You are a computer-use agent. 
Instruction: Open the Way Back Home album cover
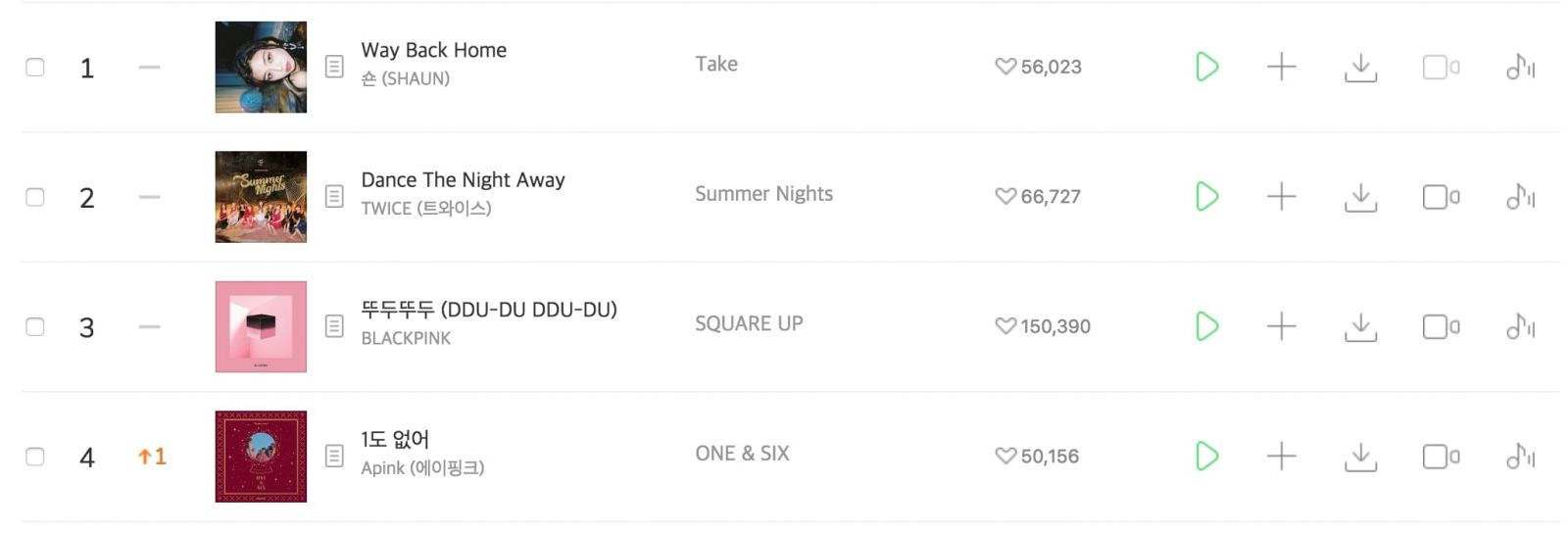coord(261,67)
